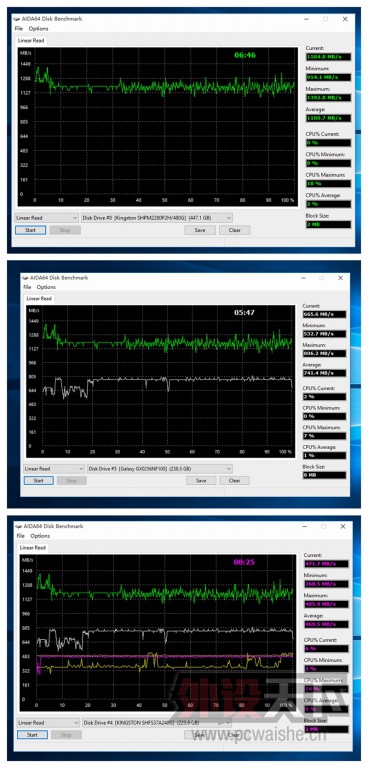Expand test type dropdown in Kingston SHPM2280 window

(x=47, y=217)
